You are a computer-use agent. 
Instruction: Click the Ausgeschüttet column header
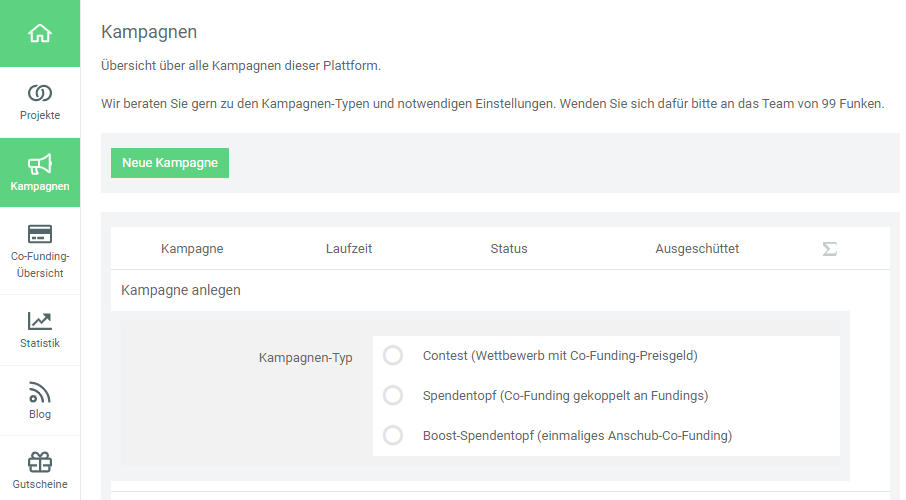(x=697, y=249)
